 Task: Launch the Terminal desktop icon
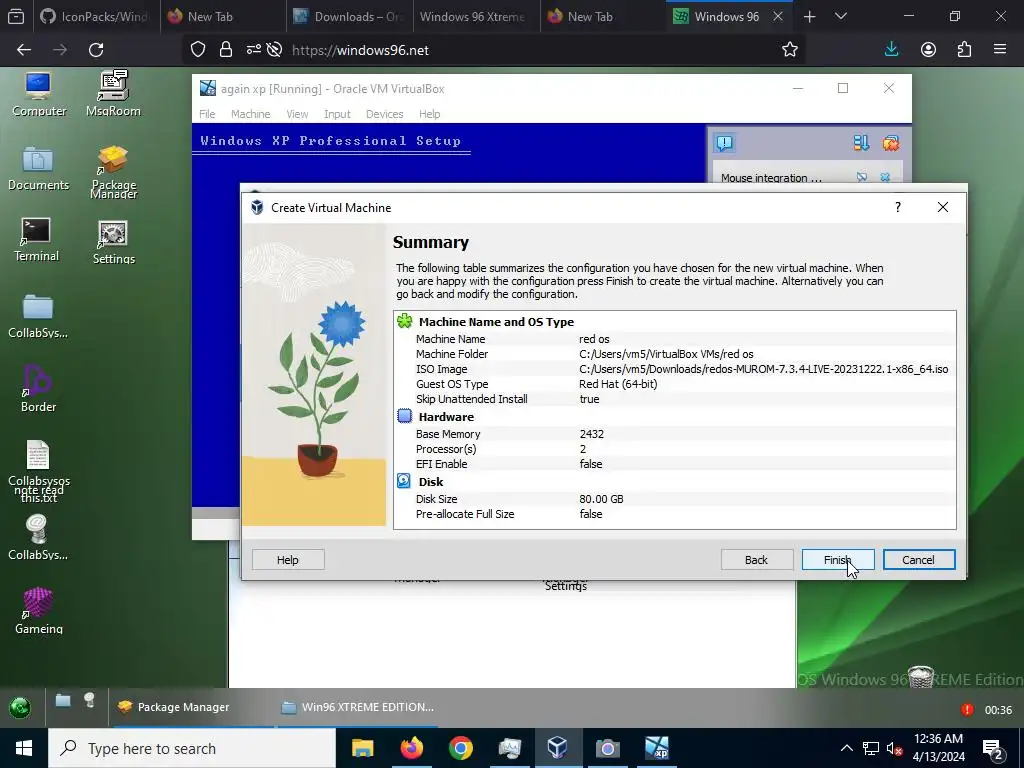click(36, 240)
